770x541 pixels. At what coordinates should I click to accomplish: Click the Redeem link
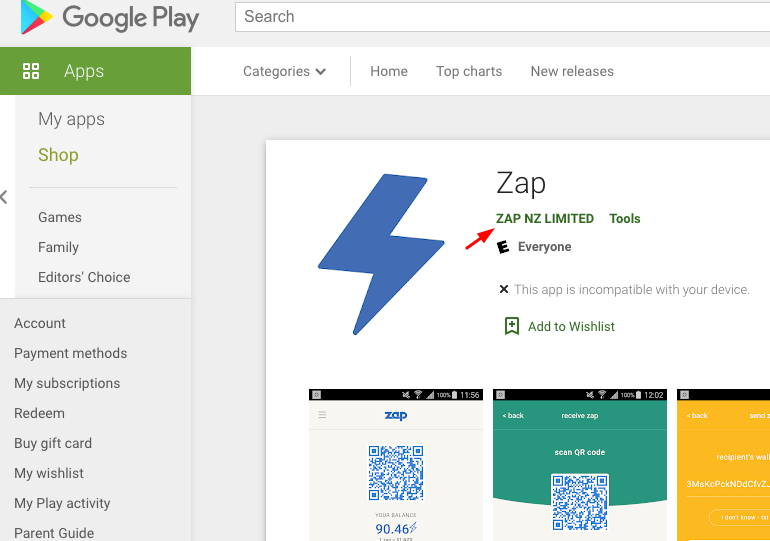tap(39, 413)
